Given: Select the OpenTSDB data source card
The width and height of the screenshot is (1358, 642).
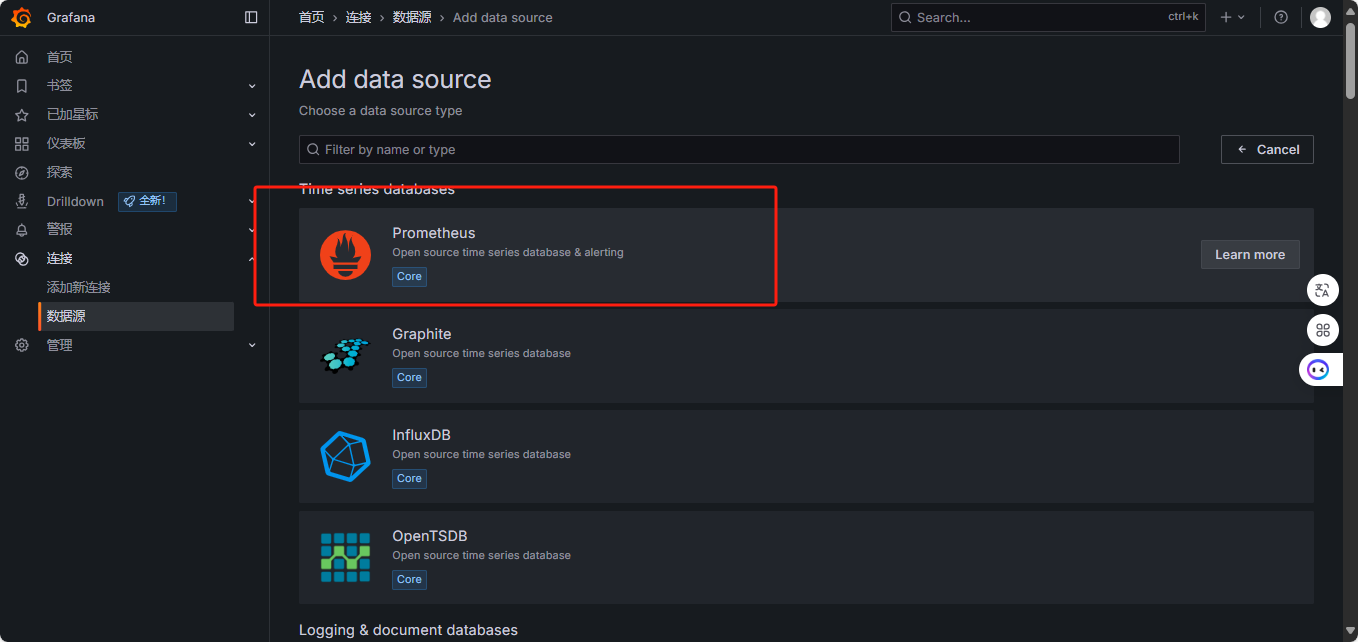Looking at the screenshot, I should (x=806, y=557).
